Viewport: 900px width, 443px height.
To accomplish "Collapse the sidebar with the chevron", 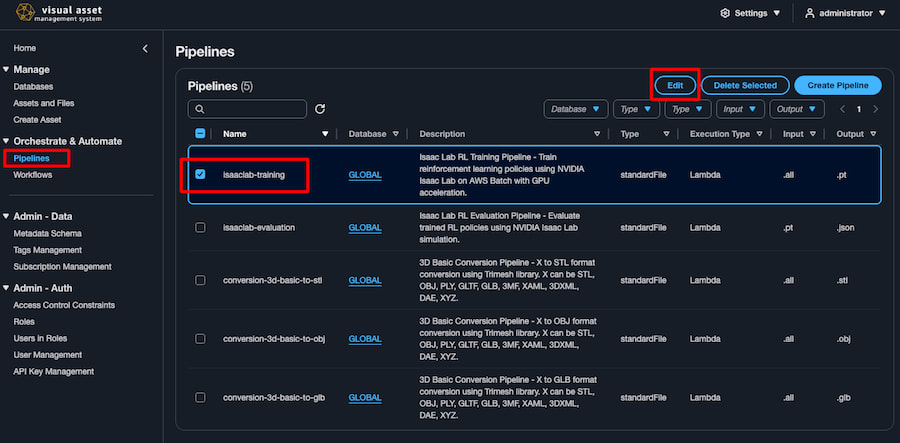I will (x=145, y=49).
